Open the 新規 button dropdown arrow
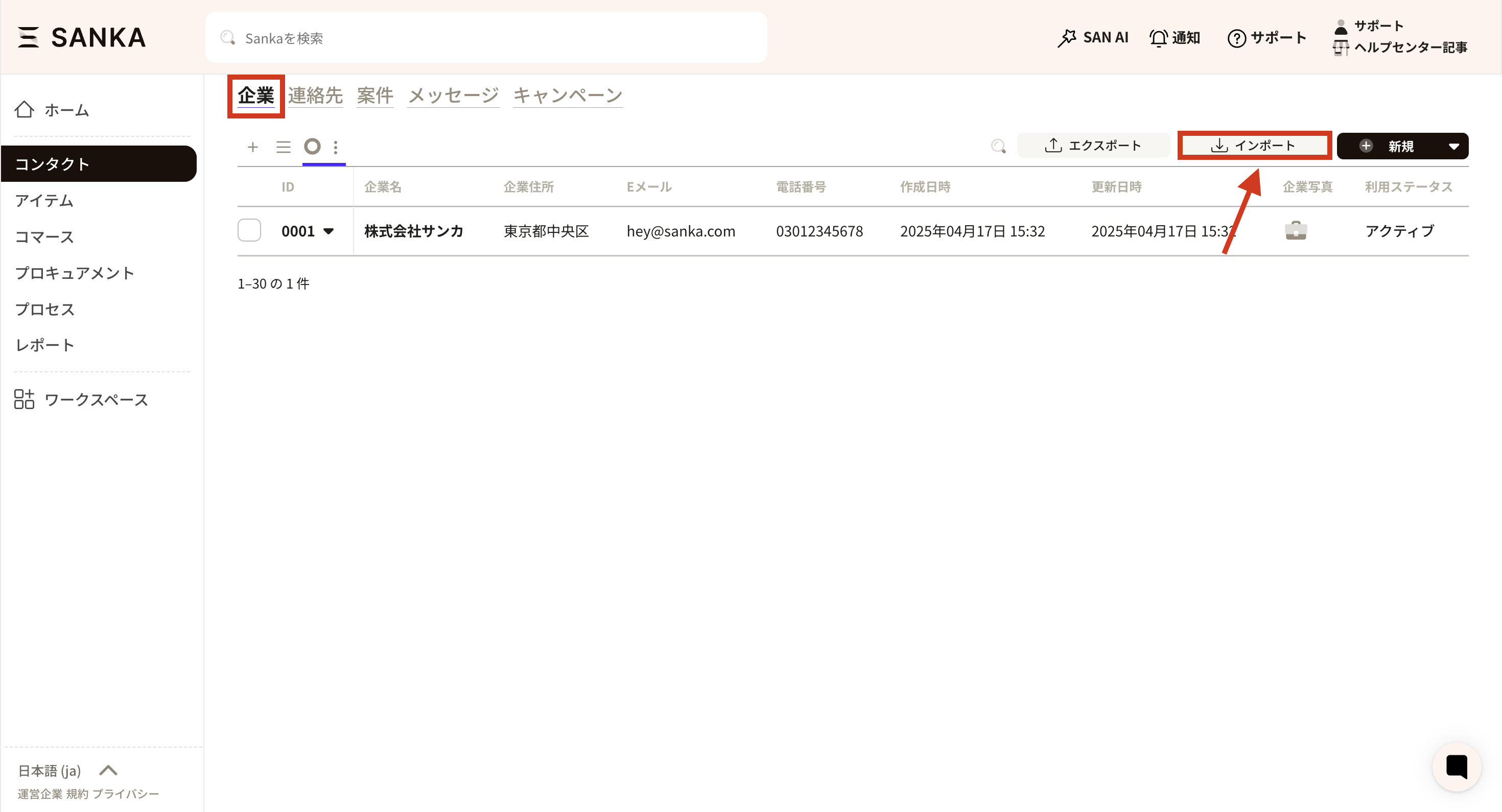This screenshot has height=812, width=1502. 1453,146
